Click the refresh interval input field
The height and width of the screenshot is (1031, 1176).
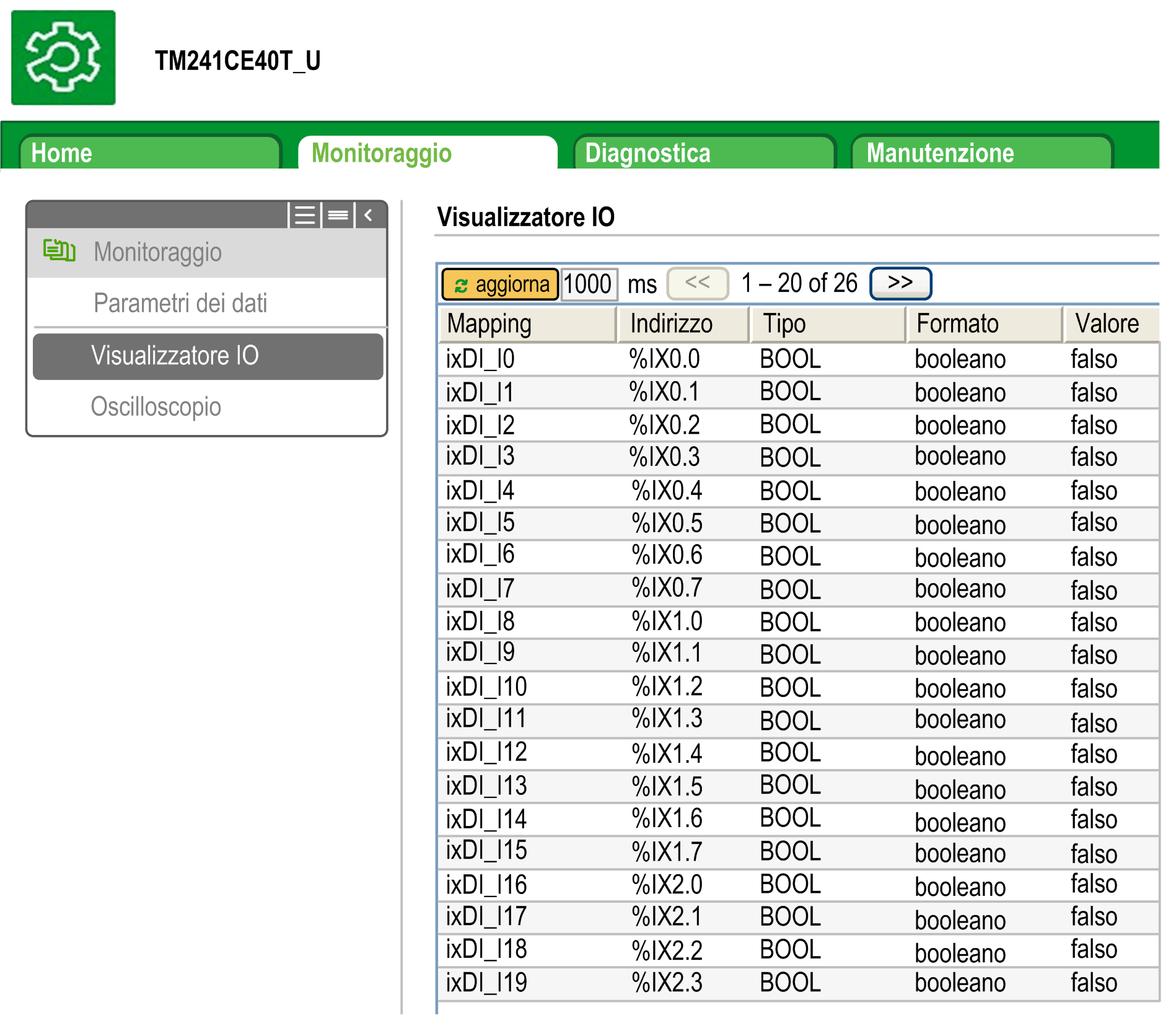coord(588,284)
